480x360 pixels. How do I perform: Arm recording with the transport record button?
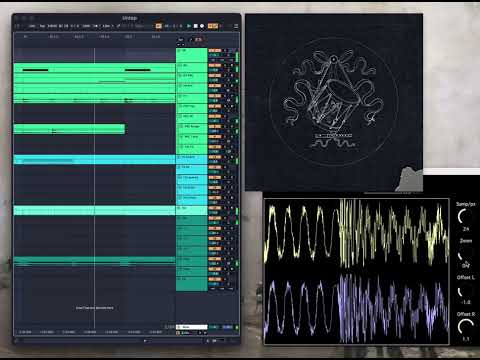202,26
